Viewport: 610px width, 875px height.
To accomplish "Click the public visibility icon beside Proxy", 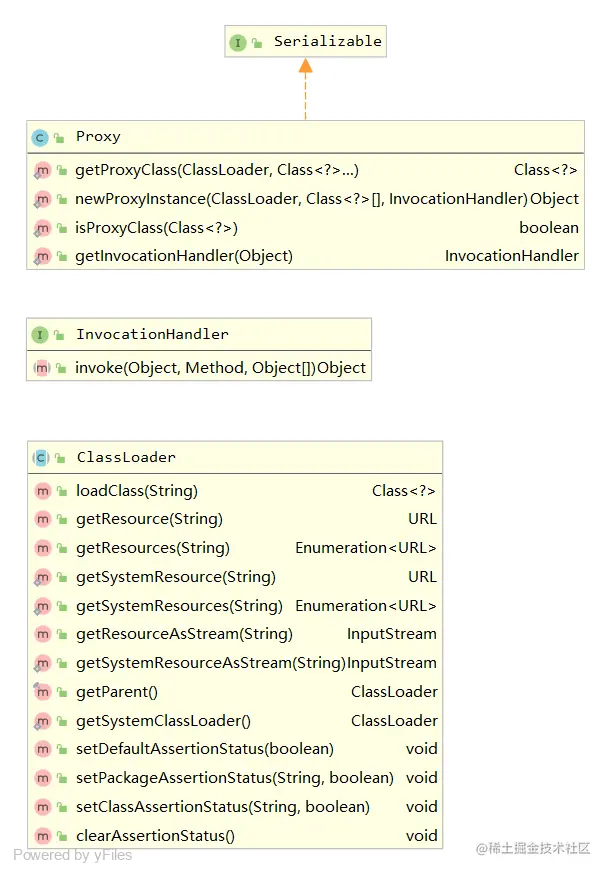I will tap(59, 138).
